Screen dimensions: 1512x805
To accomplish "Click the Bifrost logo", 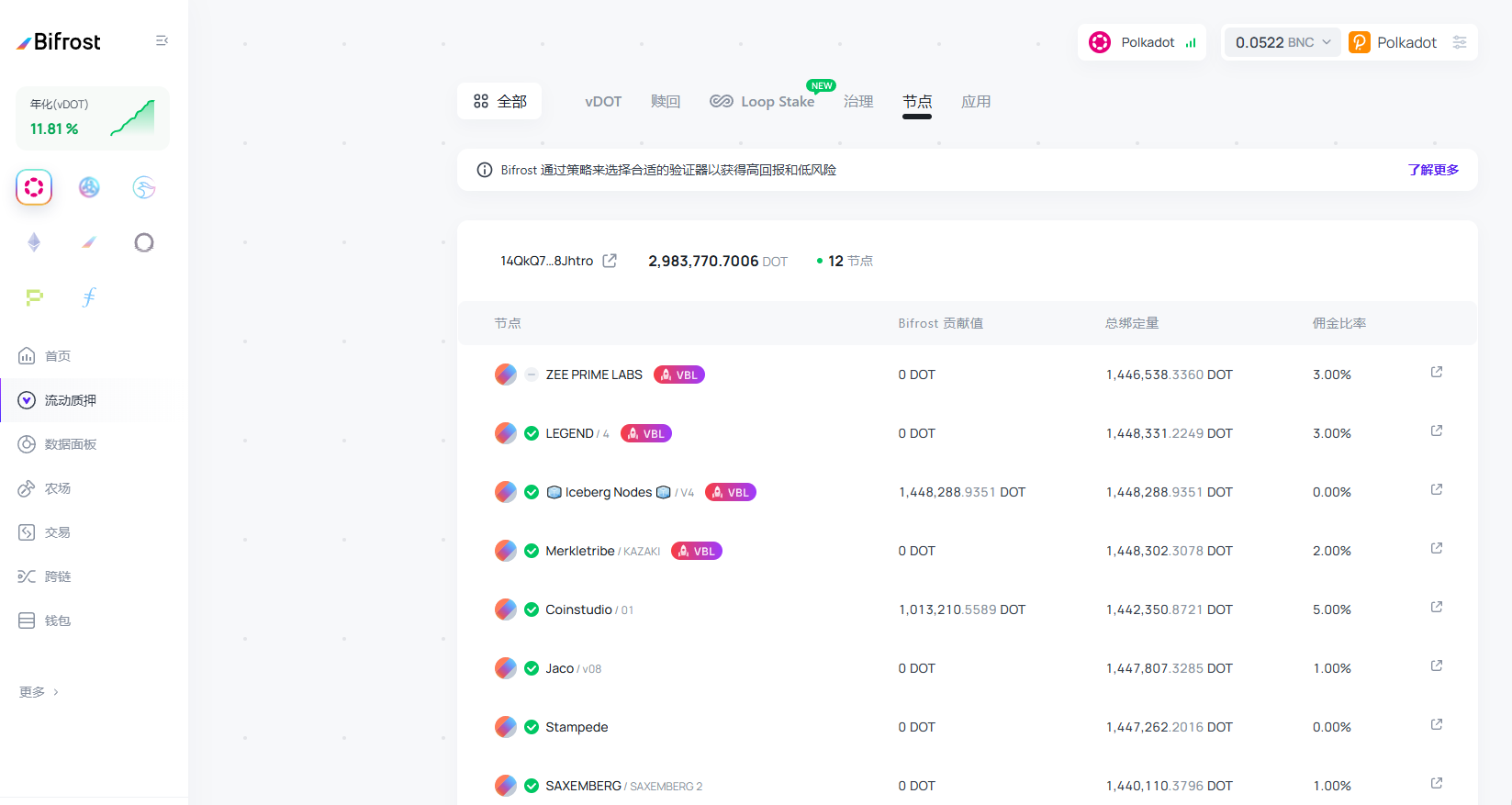I will pos(59,41).
